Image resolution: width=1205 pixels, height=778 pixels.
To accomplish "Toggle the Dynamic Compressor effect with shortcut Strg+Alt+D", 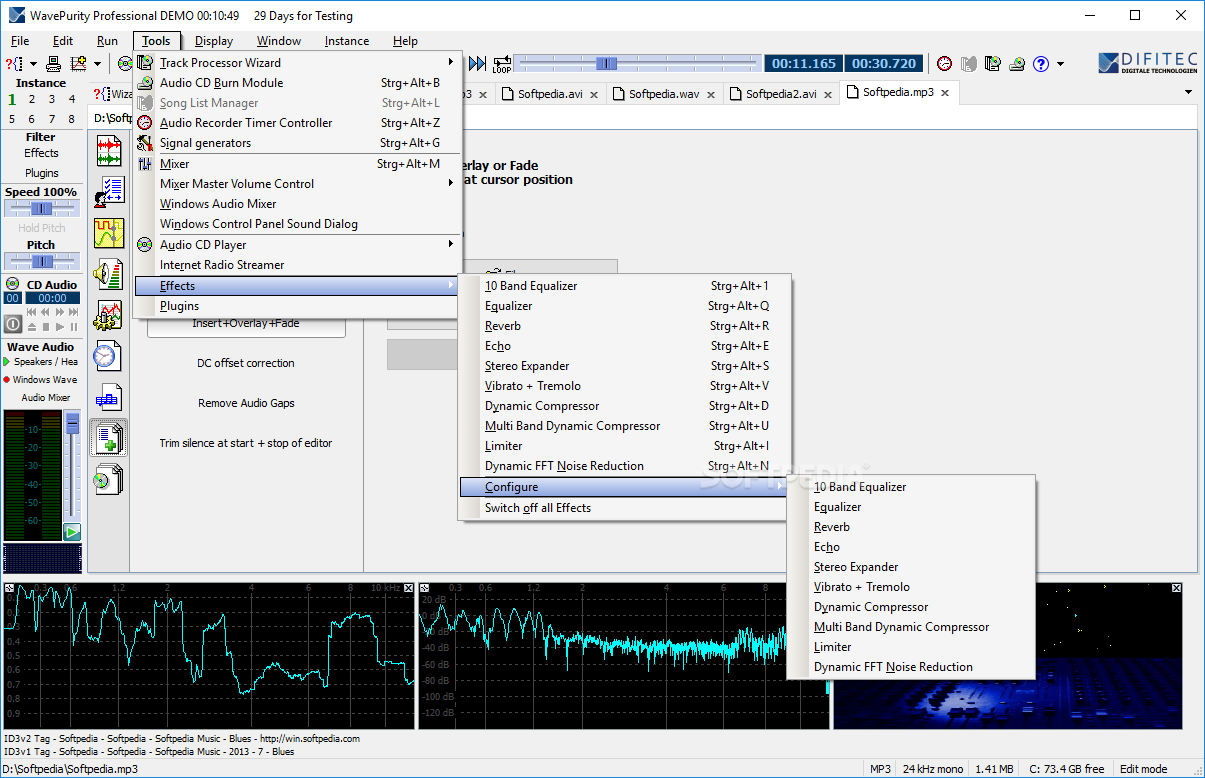I will [x=625, y=406].
